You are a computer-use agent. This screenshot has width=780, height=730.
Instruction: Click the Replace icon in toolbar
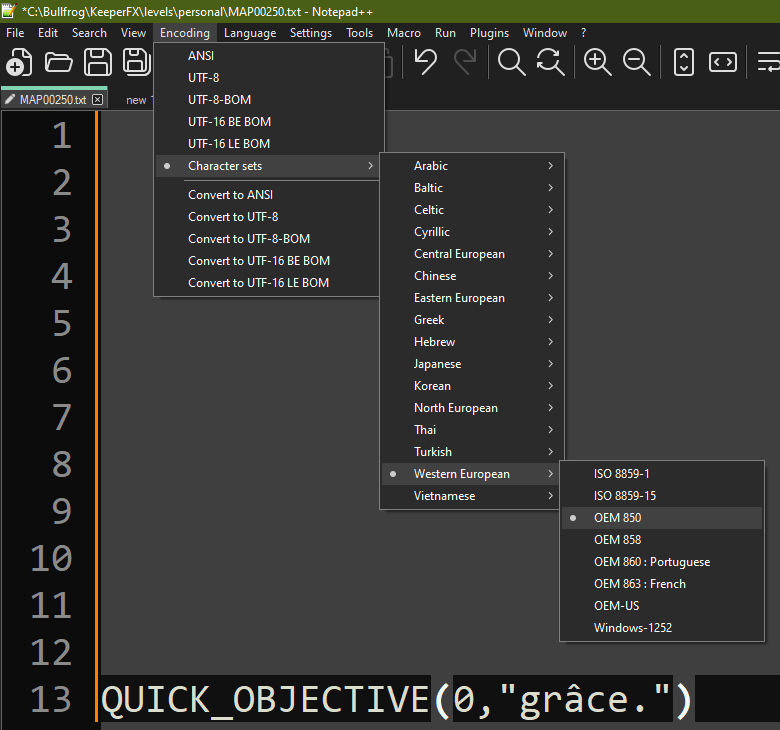[x=550, y=63]
